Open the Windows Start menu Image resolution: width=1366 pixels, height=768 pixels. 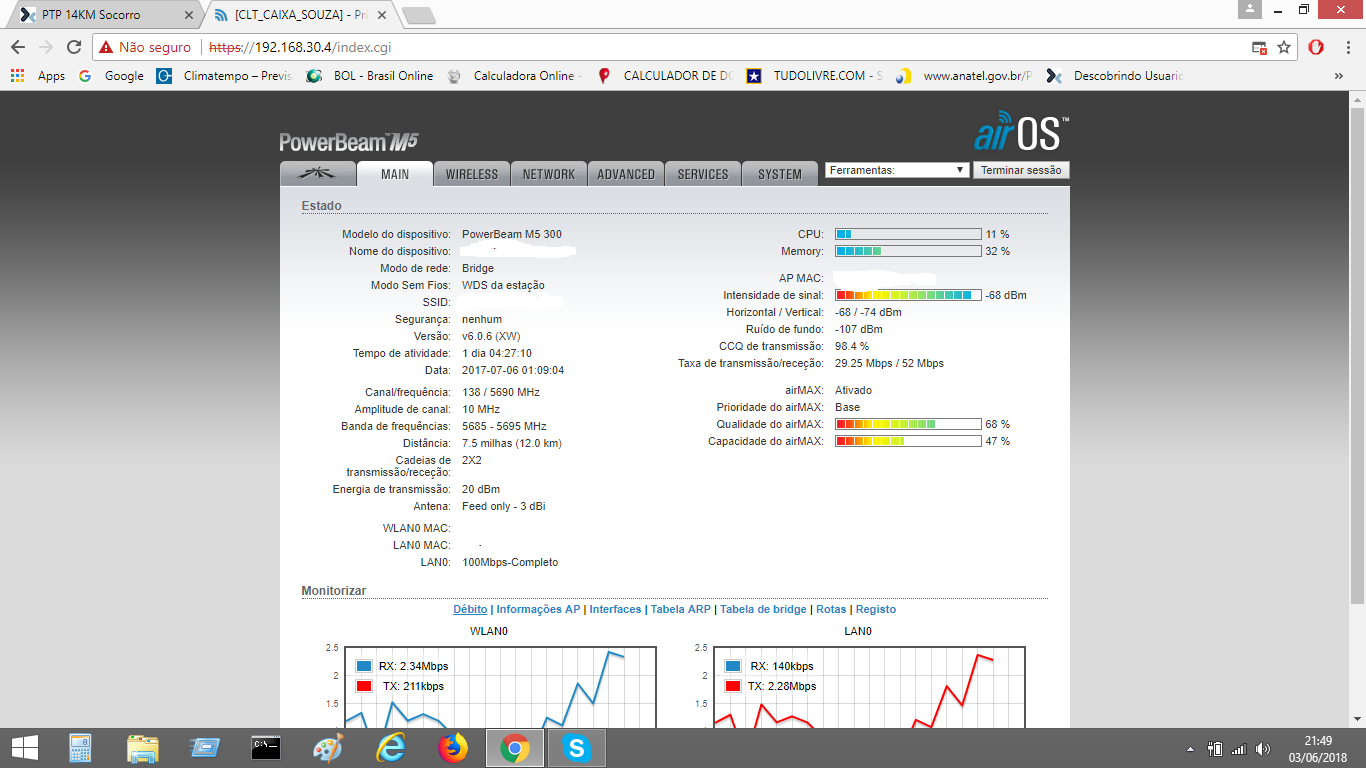[x=24, y=747]
